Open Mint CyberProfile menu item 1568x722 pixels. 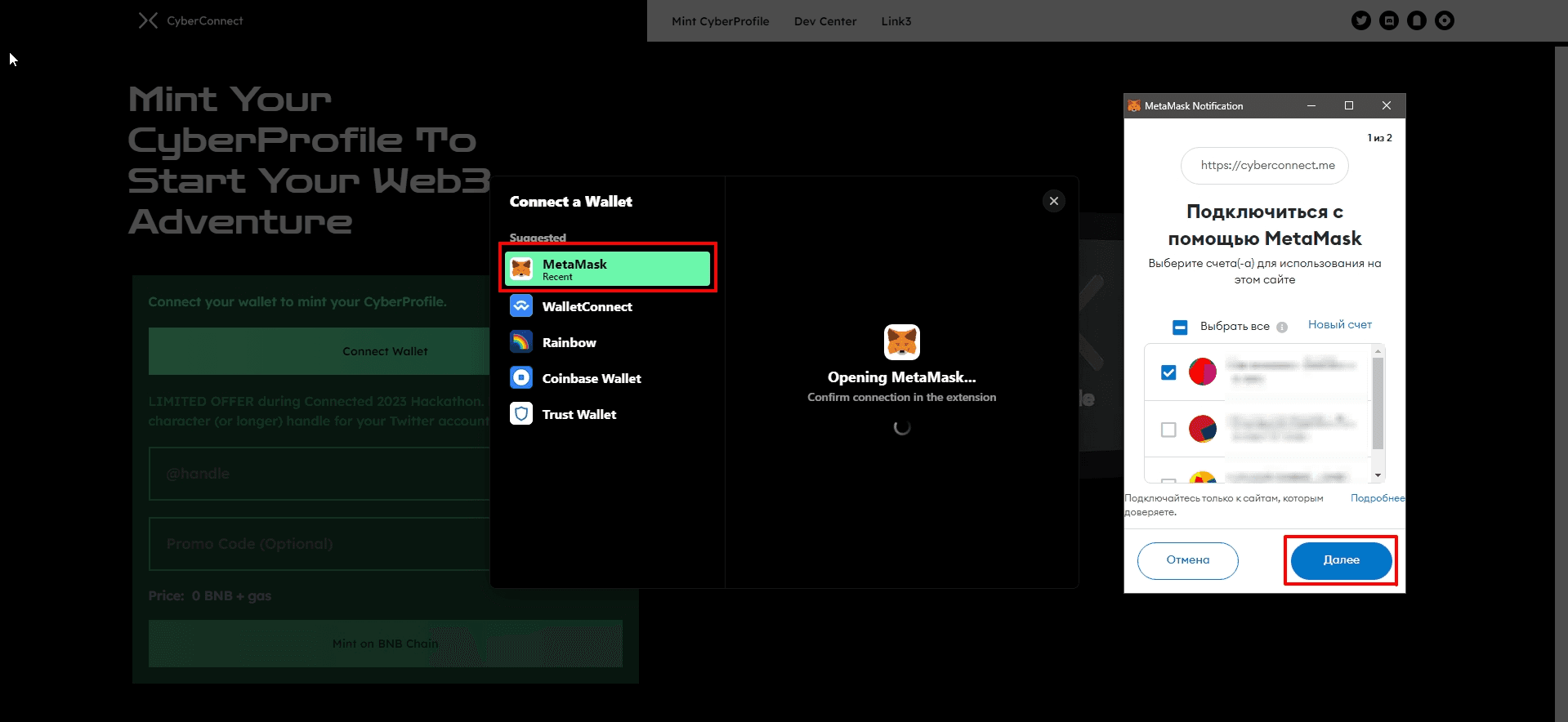coord(720,21)
